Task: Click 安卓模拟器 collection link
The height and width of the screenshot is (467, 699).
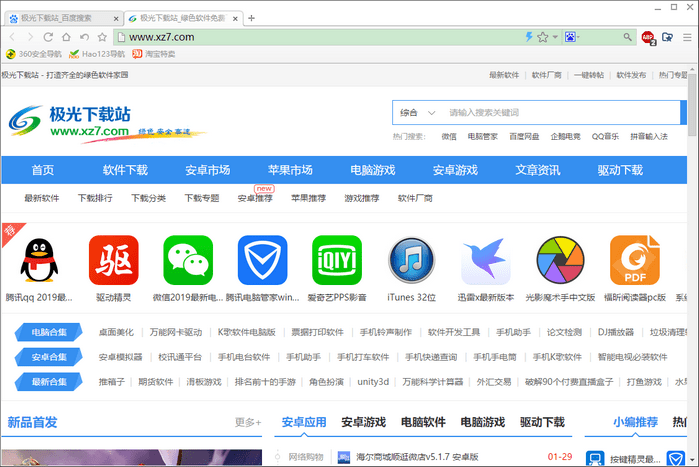Action: click(x=120, y=357)
